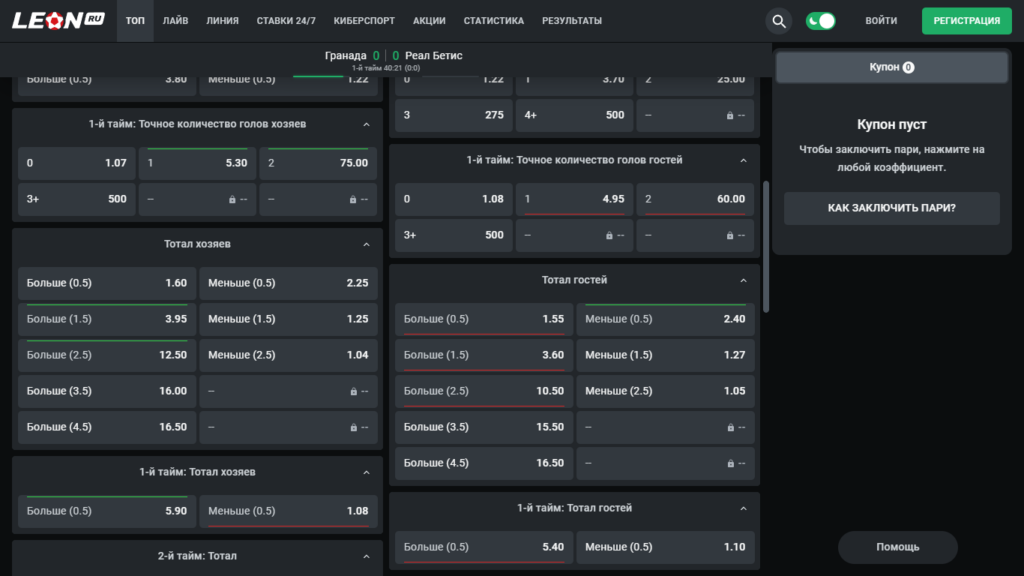This screenshot has height=576, width=1024.
Task: Select Меньше (1.5) odds 1.27 for guests
Action: click(x=665, y=355)
